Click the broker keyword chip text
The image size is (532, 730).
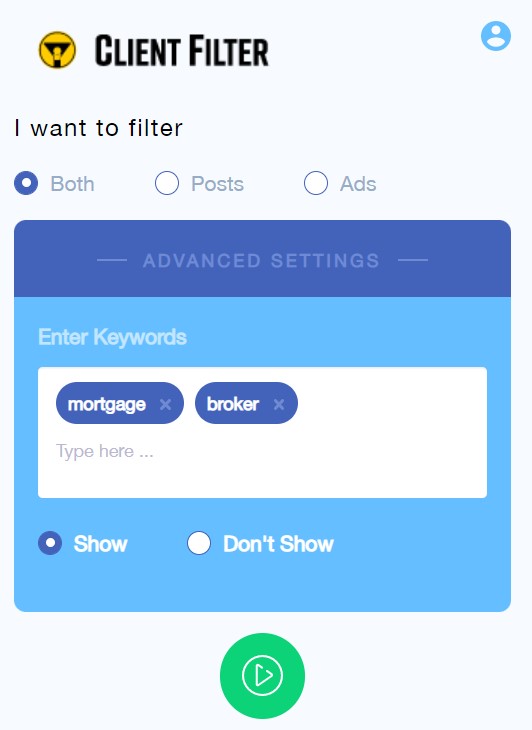click(233, 404)
